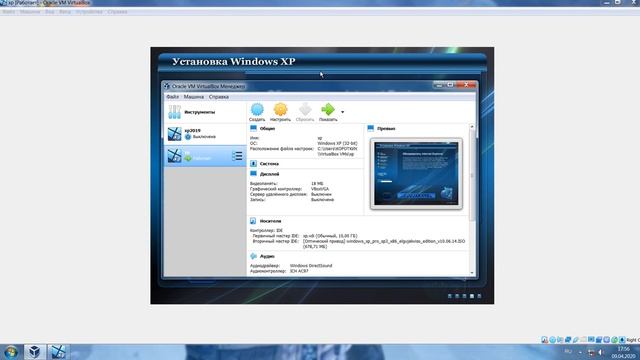Click the display icon in the VM status bar
640x360 pixels.
tap(591, 340)
